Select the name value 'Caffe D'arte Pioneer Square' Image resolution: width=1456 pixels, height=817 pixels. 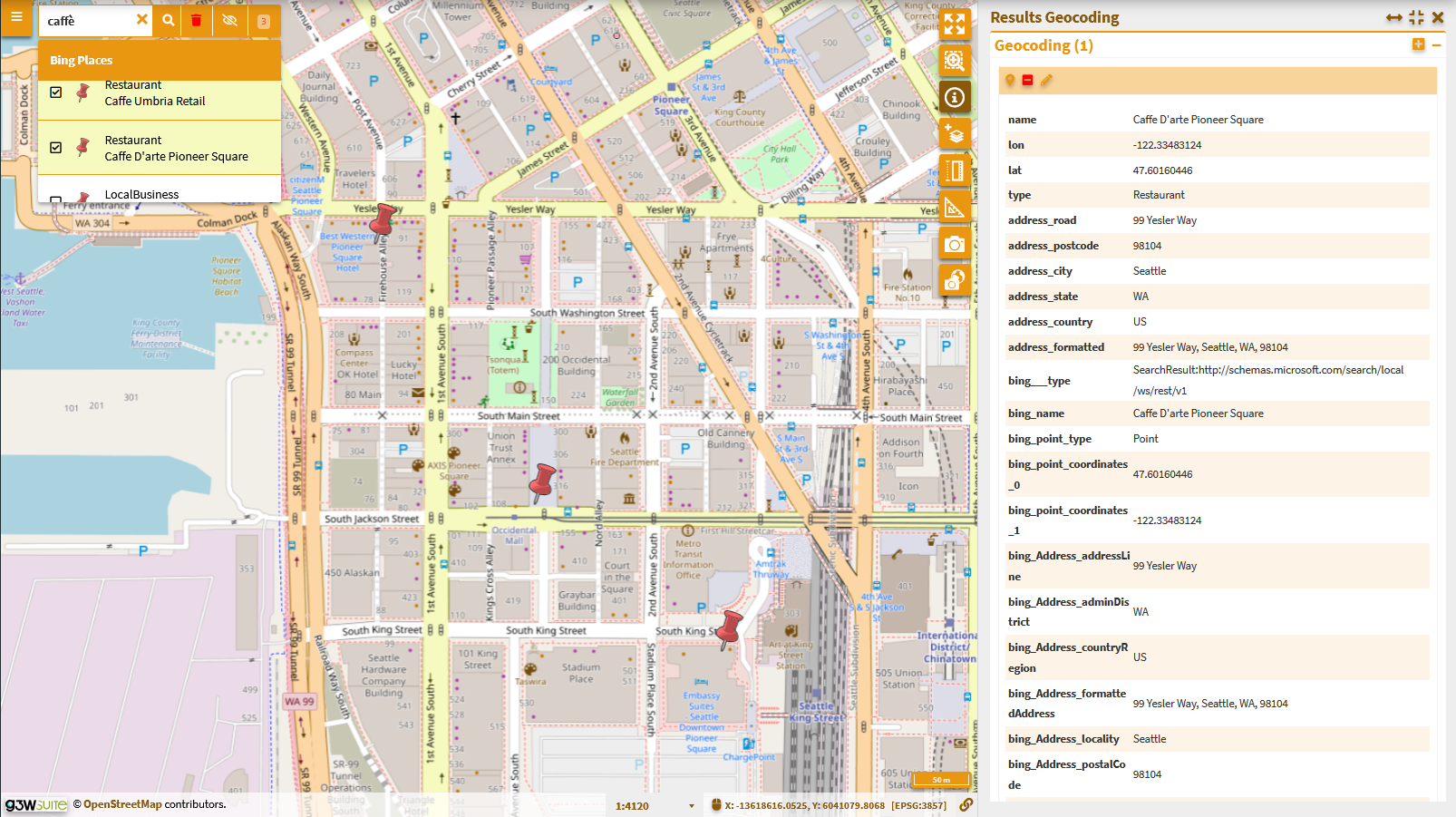1198,120
